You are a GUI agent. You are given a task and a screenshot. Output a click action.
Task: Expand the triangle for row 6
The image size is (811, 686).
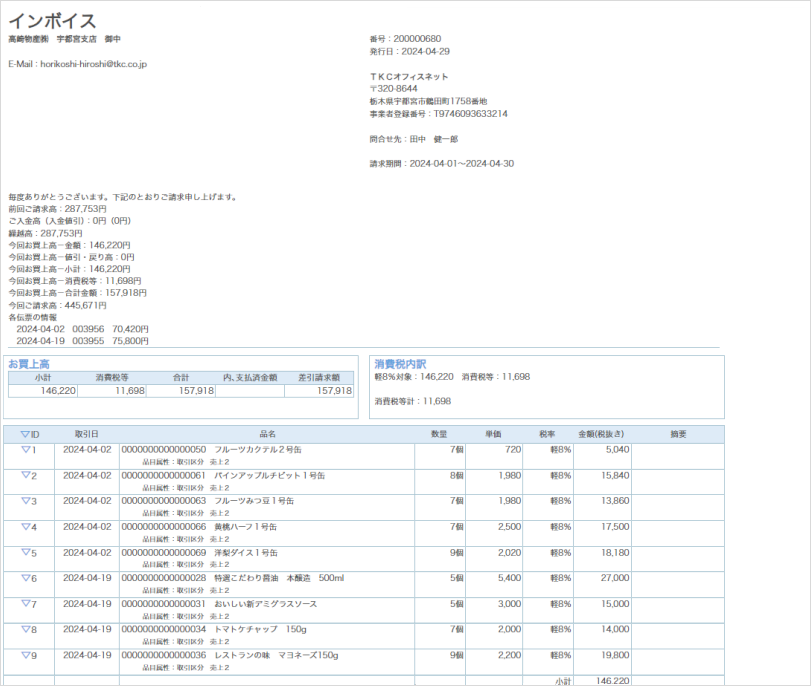click(x=25, y=578)
